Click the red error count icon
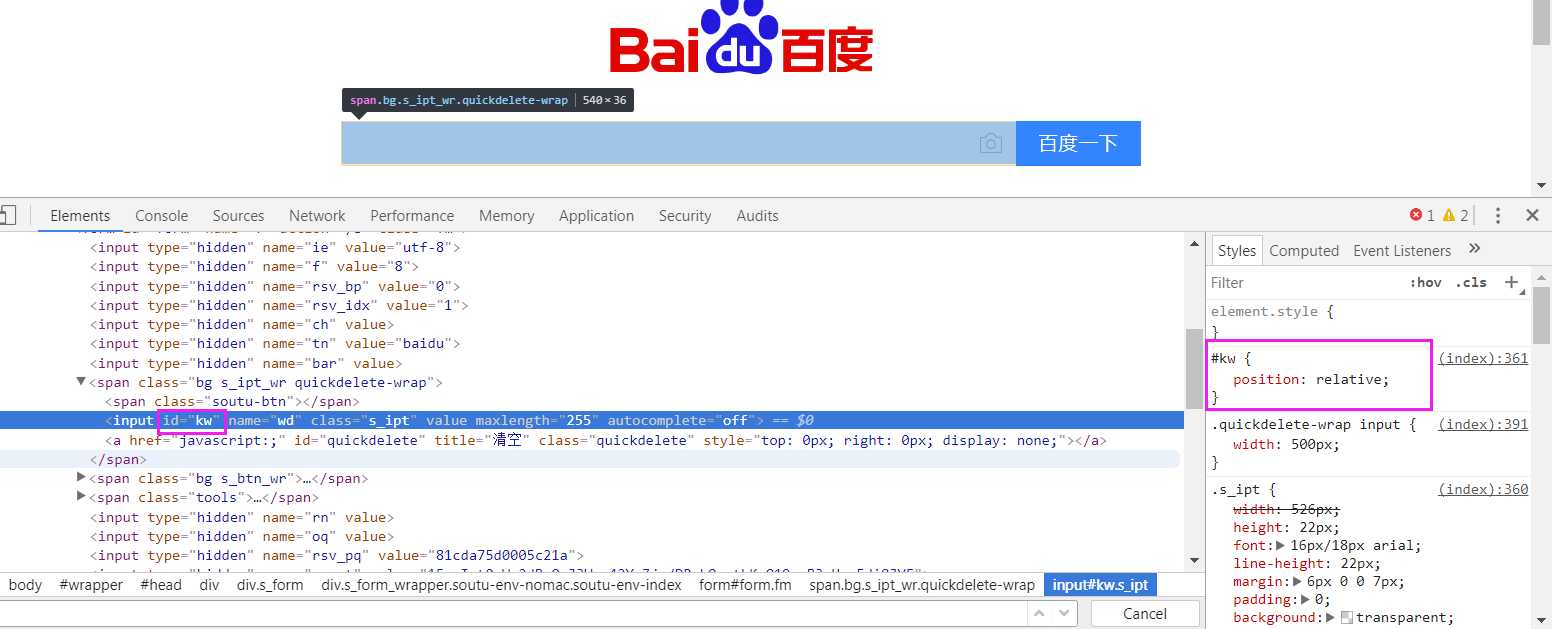This screenshot has height=629, width=1552. pyautogui.click(x=1416, y=215)
